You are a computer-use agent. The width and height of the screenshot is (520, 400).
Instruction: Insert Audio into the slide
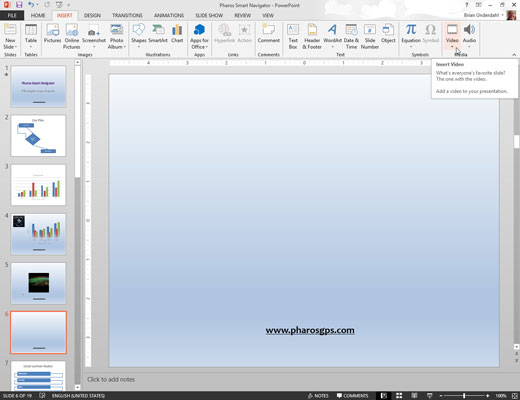[x=469, y=36]
